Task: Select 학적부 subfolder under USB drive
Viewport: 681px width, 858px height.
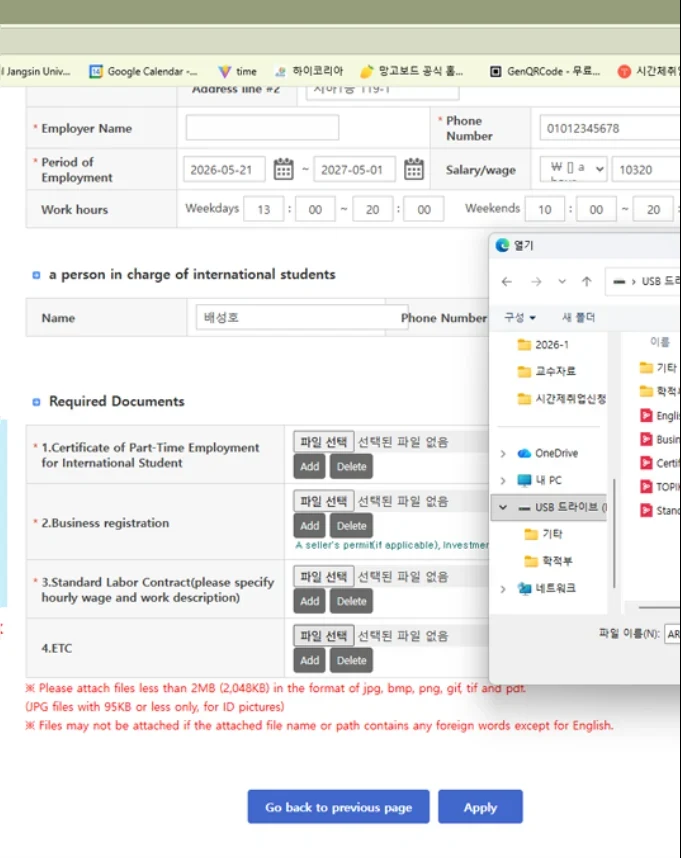Action: (x=549, y=561)
